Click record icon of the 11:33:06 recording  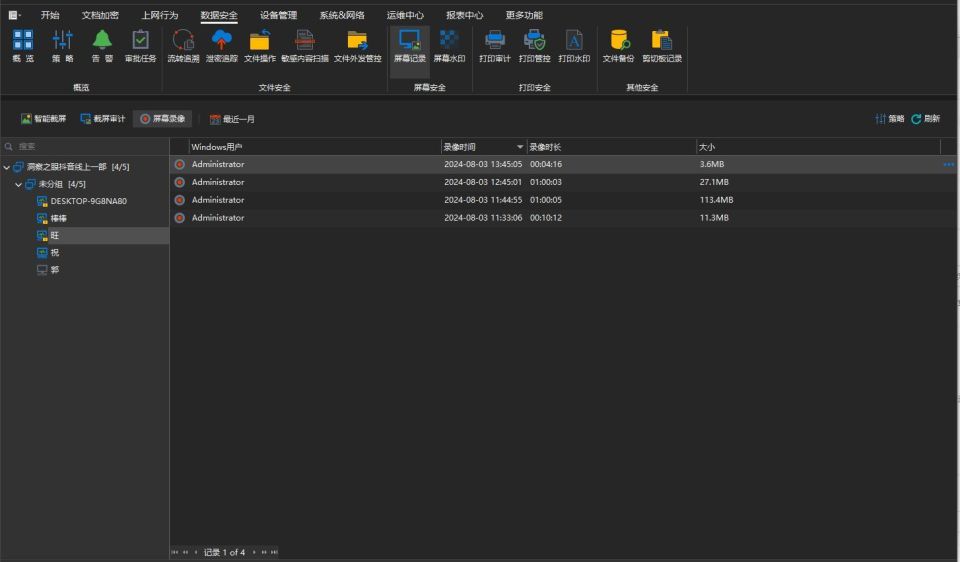(x=179, y=217)
